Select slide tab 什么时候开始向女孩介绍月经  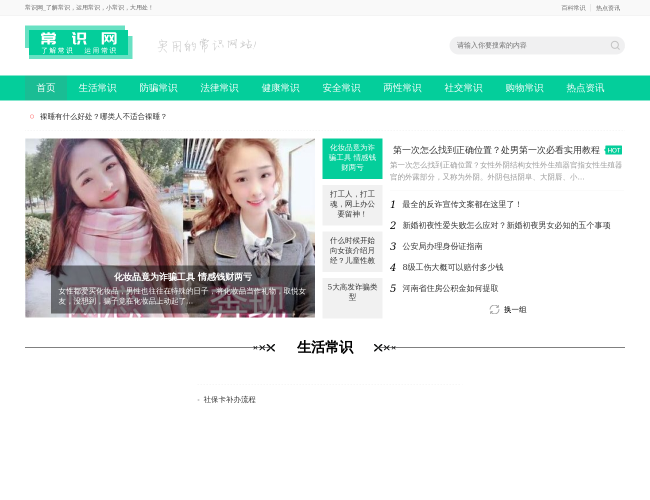pos(352,251)
